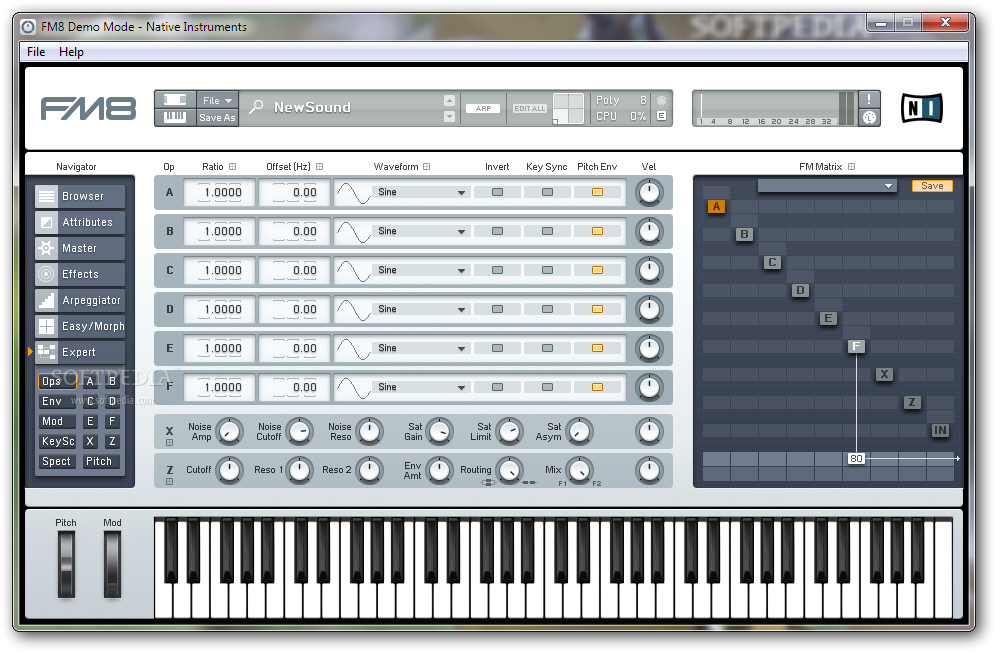Screen dimensions: 996x652
Task: Click the Offset field of operator B
Action: tap(294, 231)
